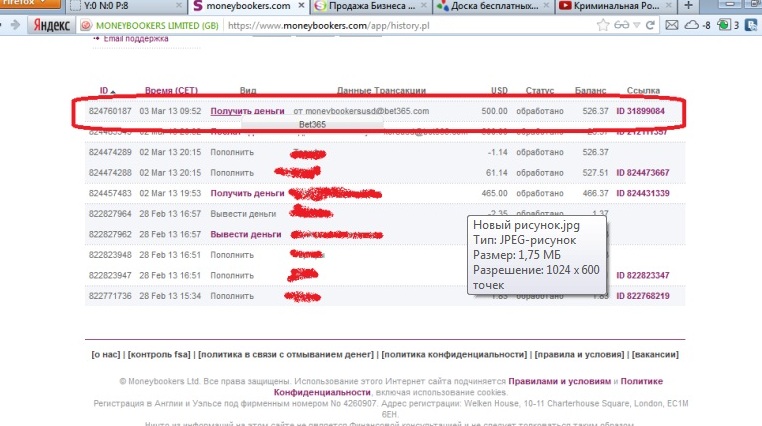Switch to the Доска бесплатных tab
This screenshot has width=762, height=426.
click(494, 6)
